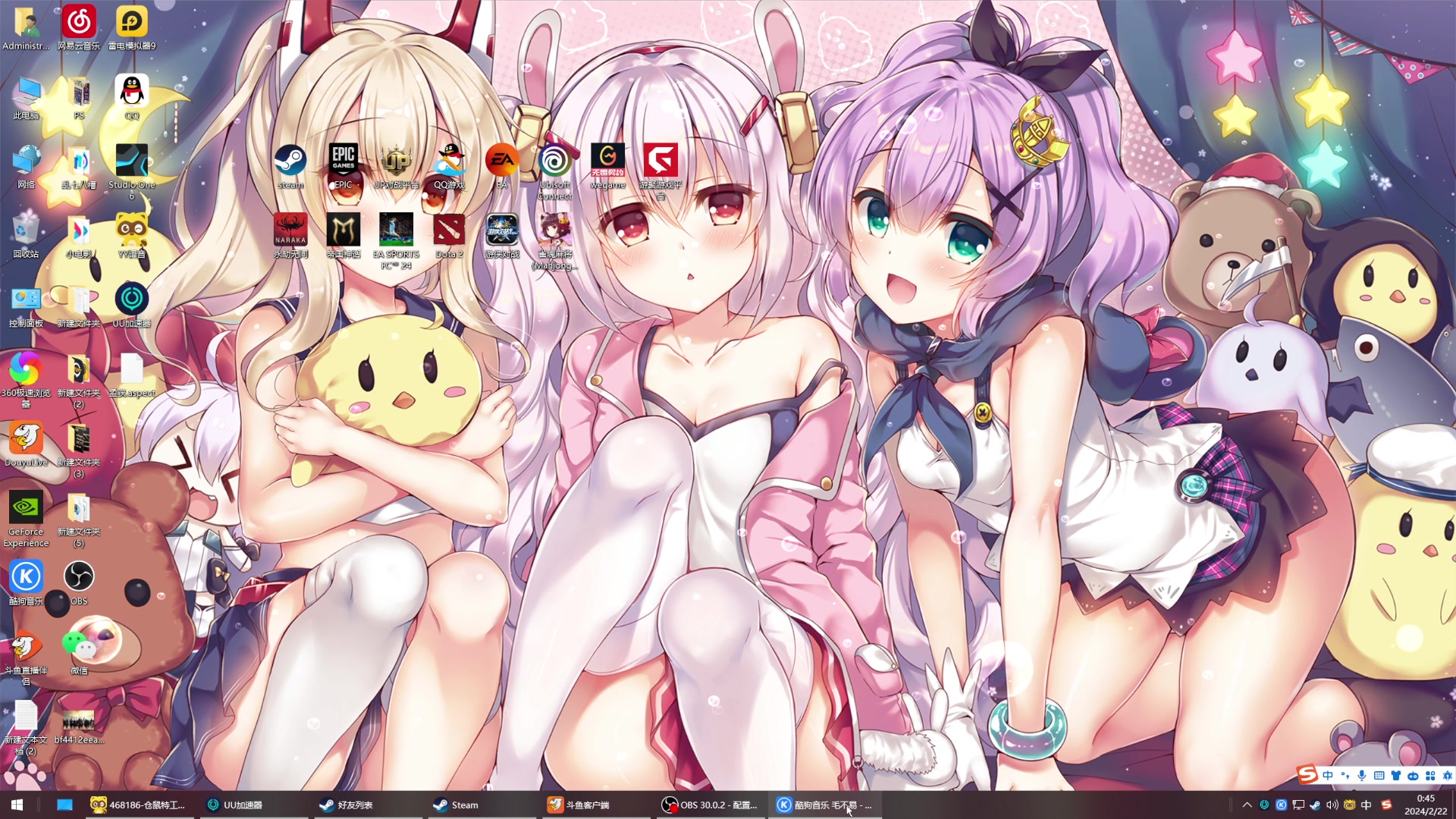Image resolution: width=1456 pixels, height=819 pixels.
Task: Open the Recycle Bin (回收站)
Action: tap(26, 230)
